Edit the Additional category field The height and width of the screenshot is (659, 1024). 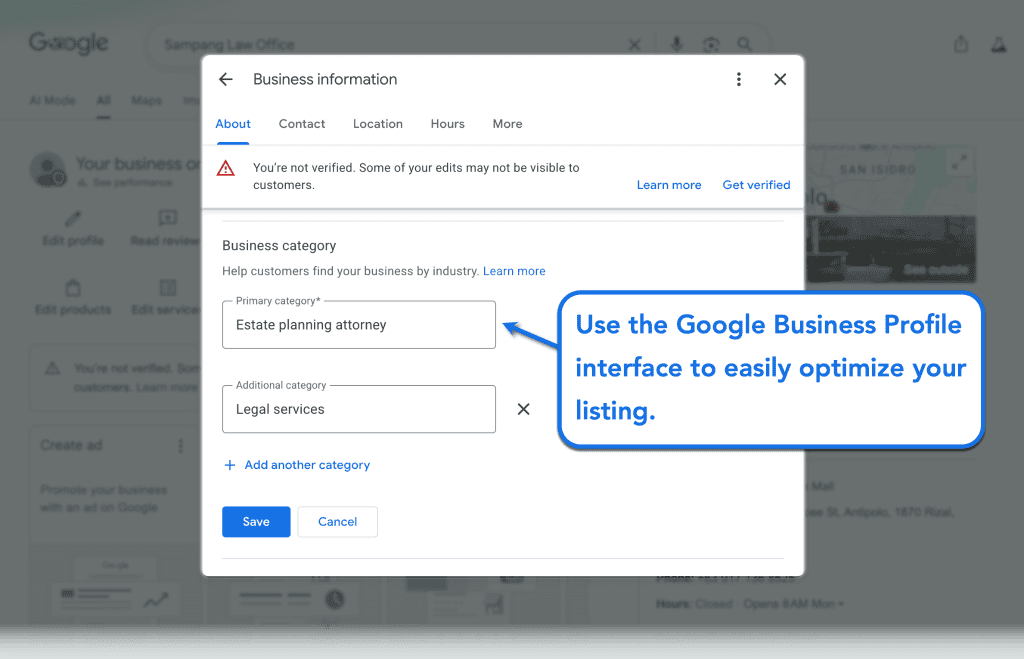pos(359,409)
